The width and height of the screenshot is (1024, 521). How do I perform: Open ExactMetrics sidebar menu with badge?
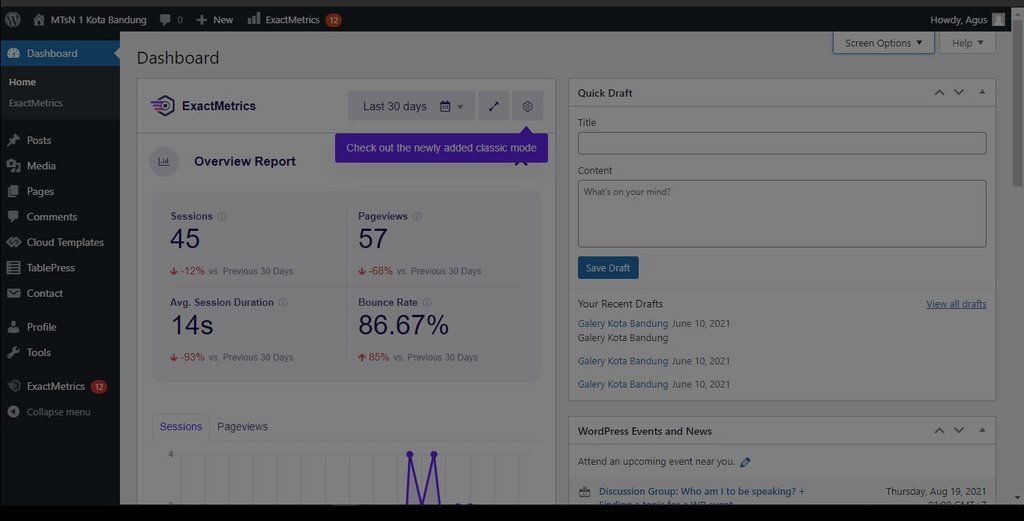point(60,387)
